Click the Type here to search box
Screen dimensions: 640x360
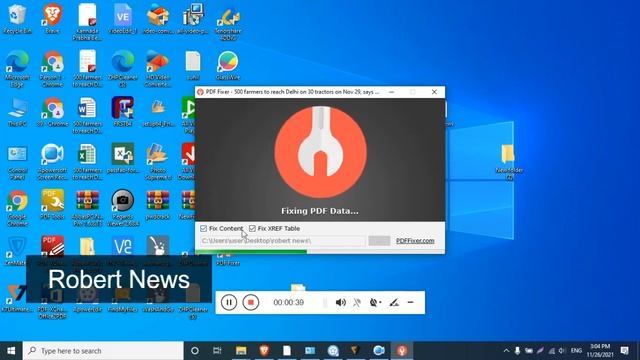coord(103,351)
